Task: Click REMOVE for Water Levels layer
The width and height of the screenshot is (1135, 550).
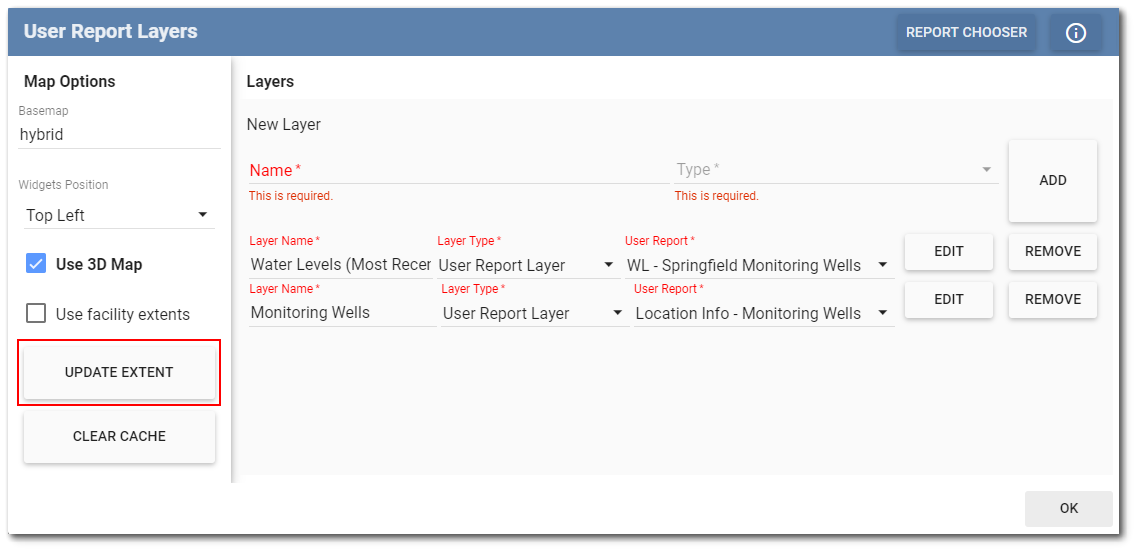Action: tap(1053, 252)
